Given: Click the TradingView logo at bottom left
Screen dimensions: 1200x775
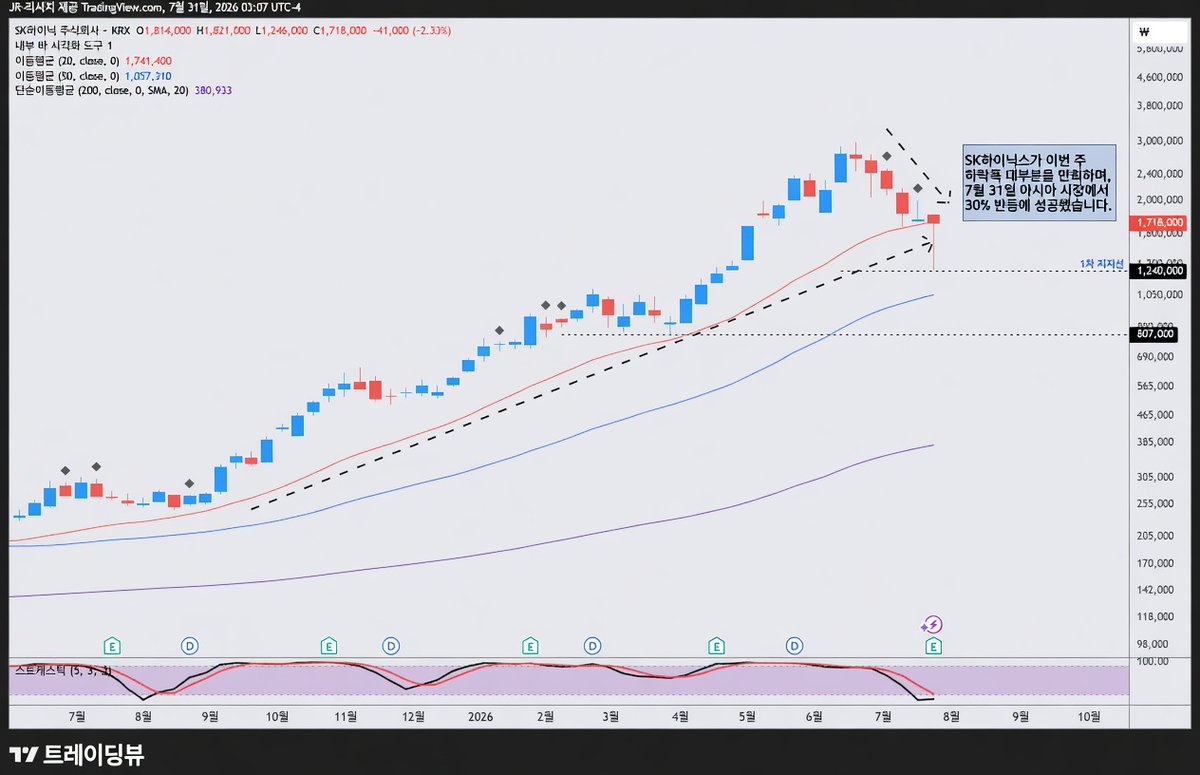Looking at the screenshot, I should (76, 755).
